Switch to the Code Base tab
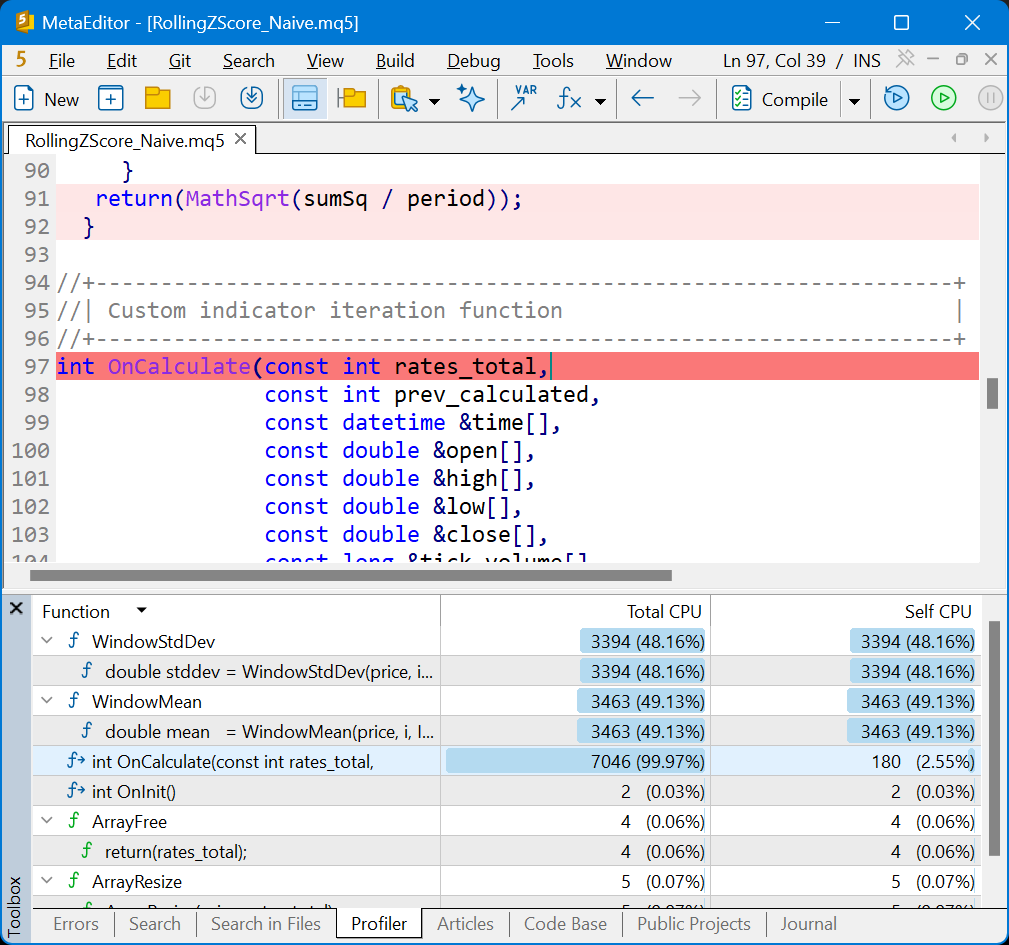The width and height of the screenshot is (1009, 945). tap(565, 924)
